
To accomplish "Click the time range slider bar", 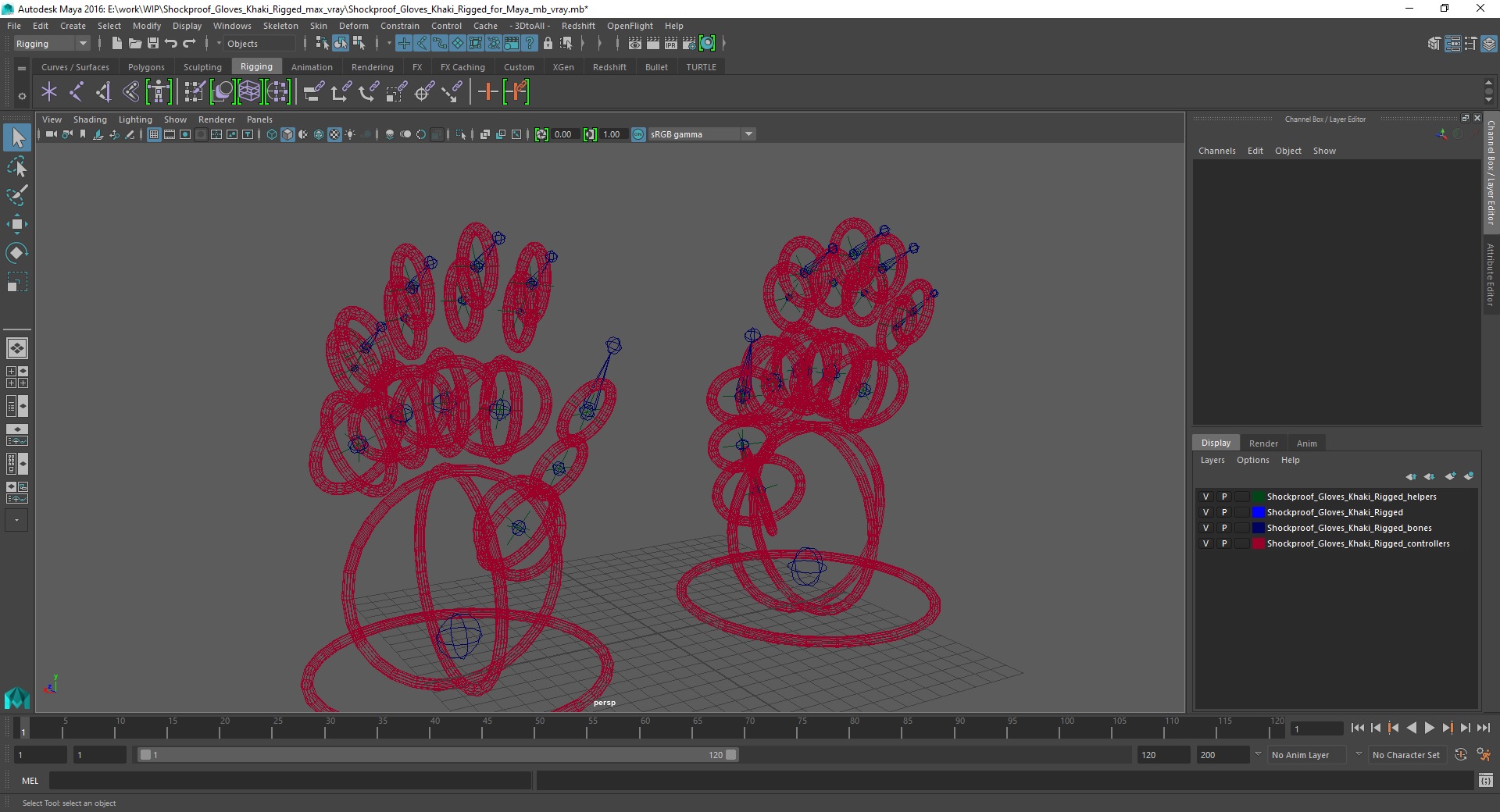I will click(x=437, y=755).
